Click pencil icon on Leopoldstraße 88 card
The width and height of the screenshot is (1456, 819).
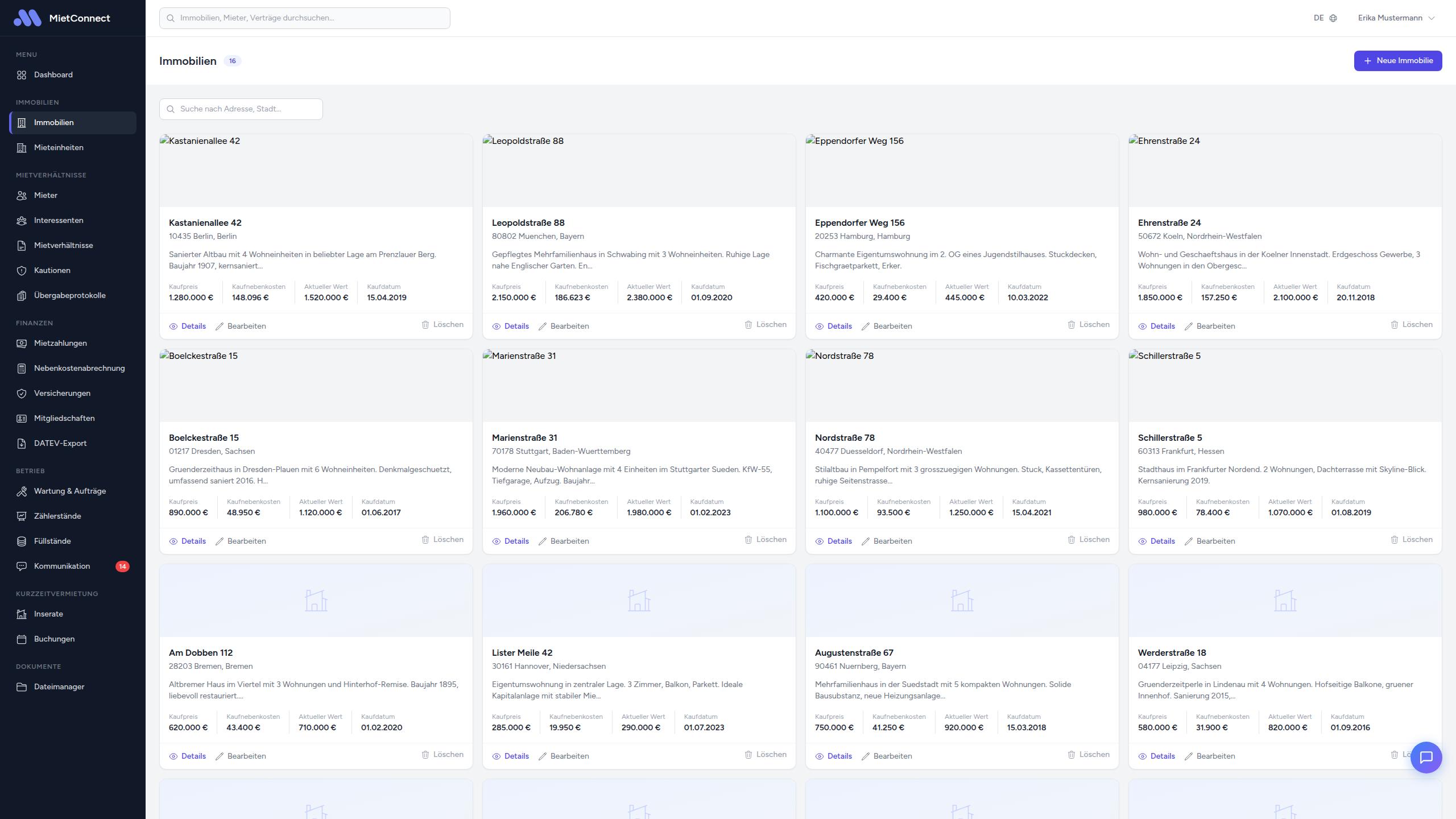tap(543, 326)
